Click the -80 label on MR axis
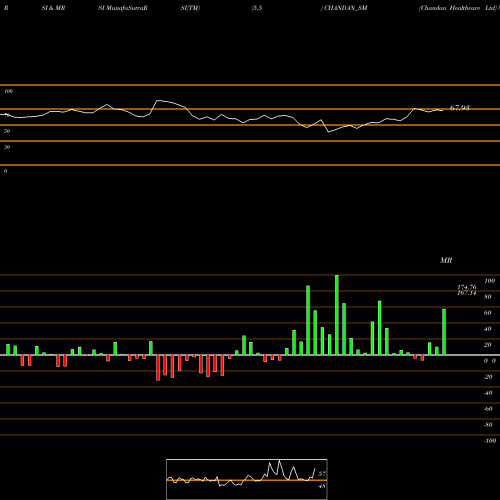 (x=488, y=425)
